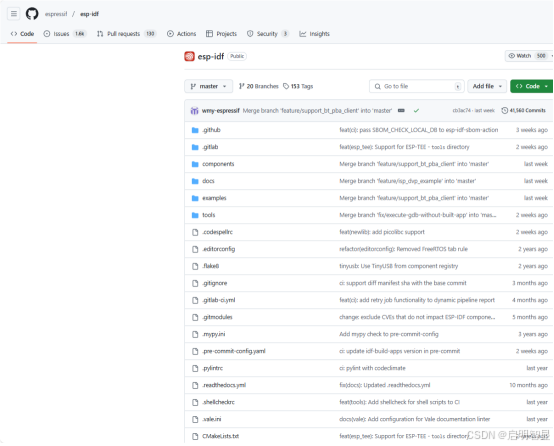Image resolution: width=554 pixels, height=446 pixels.
Task: Click the .readthedocs.yml file icon
Action: pos(195,385)
